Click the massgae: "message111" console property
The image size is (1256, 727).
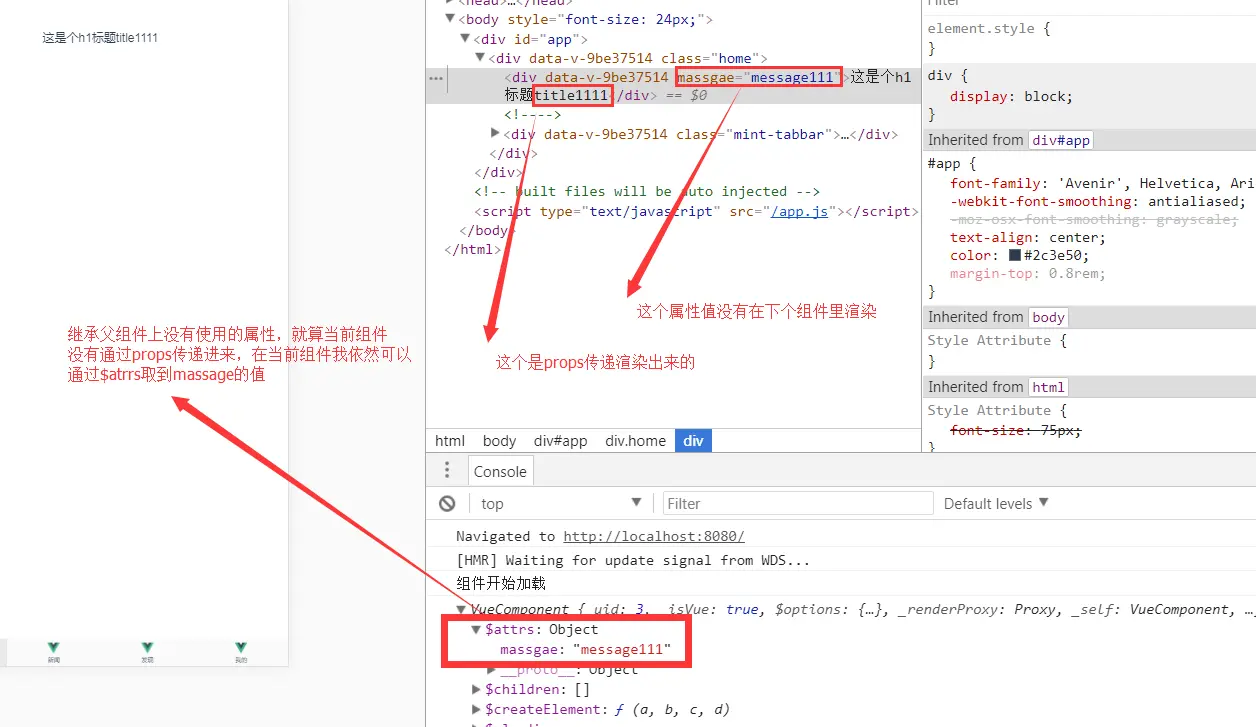[585, 650]
